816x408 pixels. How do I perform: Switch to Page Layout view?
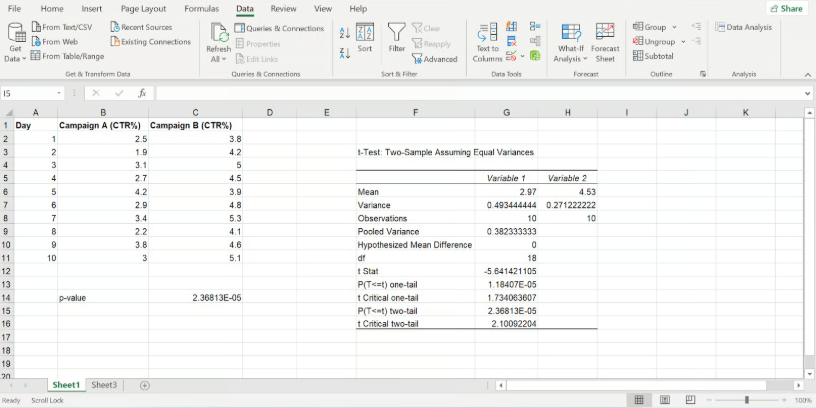click(664, 400)
